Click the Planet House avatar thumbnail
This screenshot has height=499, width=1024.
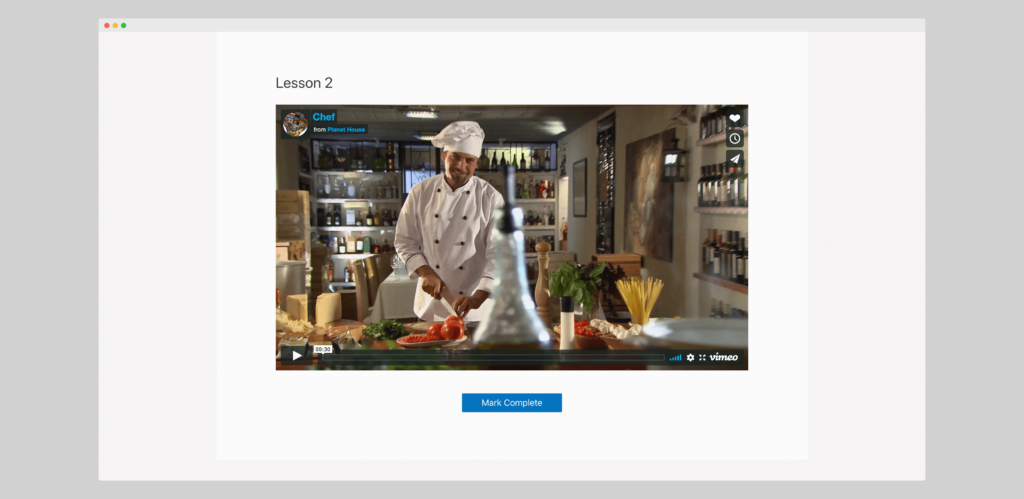coord(295,123)
